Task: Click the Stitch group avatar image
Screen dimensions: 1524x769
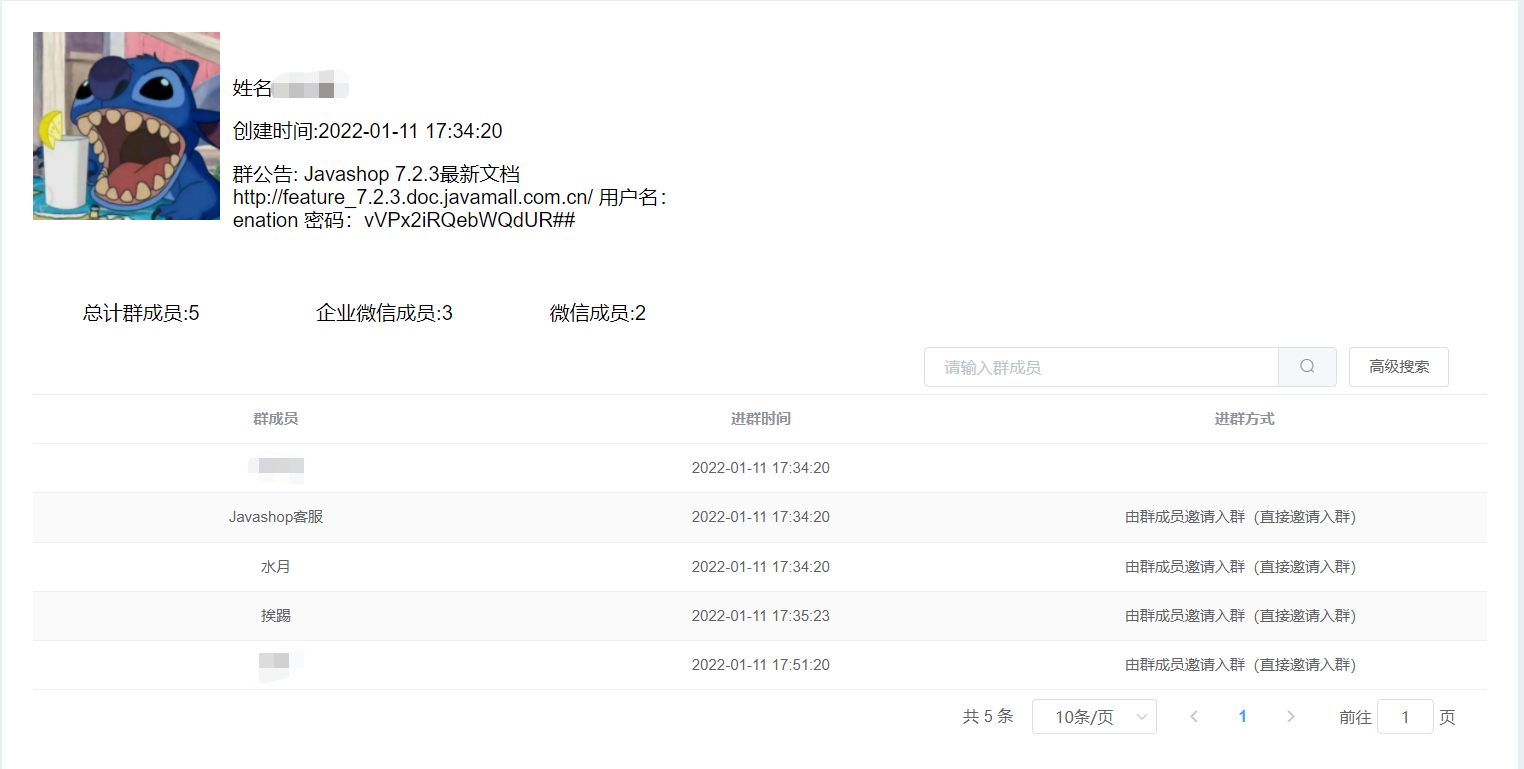Action: pos(126,126)
